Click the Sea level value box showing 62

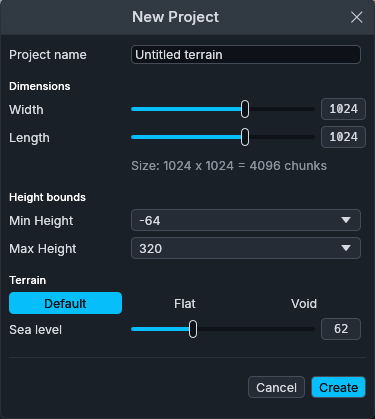pyautogui.click(x=341, y=329)
